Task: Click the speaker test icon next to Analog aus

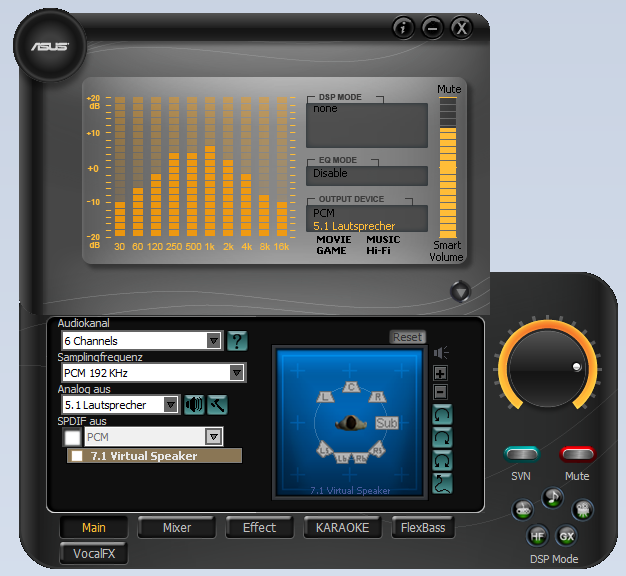Action: [x=194, y=405]
